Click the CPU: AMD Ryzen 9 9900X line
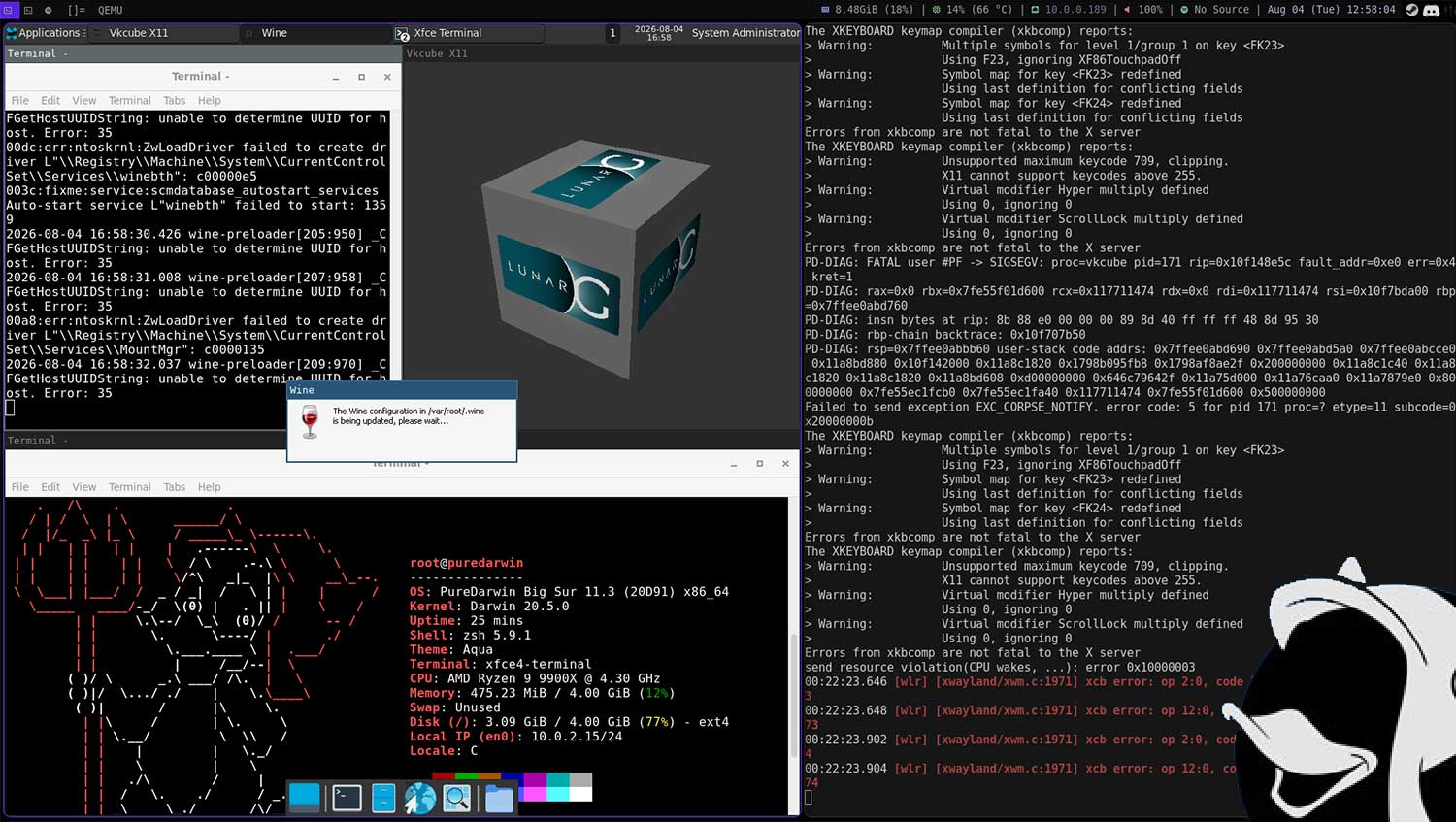This screenshot has height=822, width=1456. click(535, 678)
